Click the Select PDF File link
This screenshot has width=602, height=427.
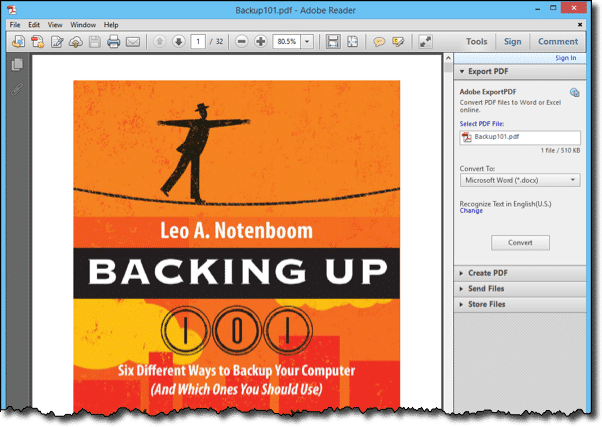click(482, 124)
